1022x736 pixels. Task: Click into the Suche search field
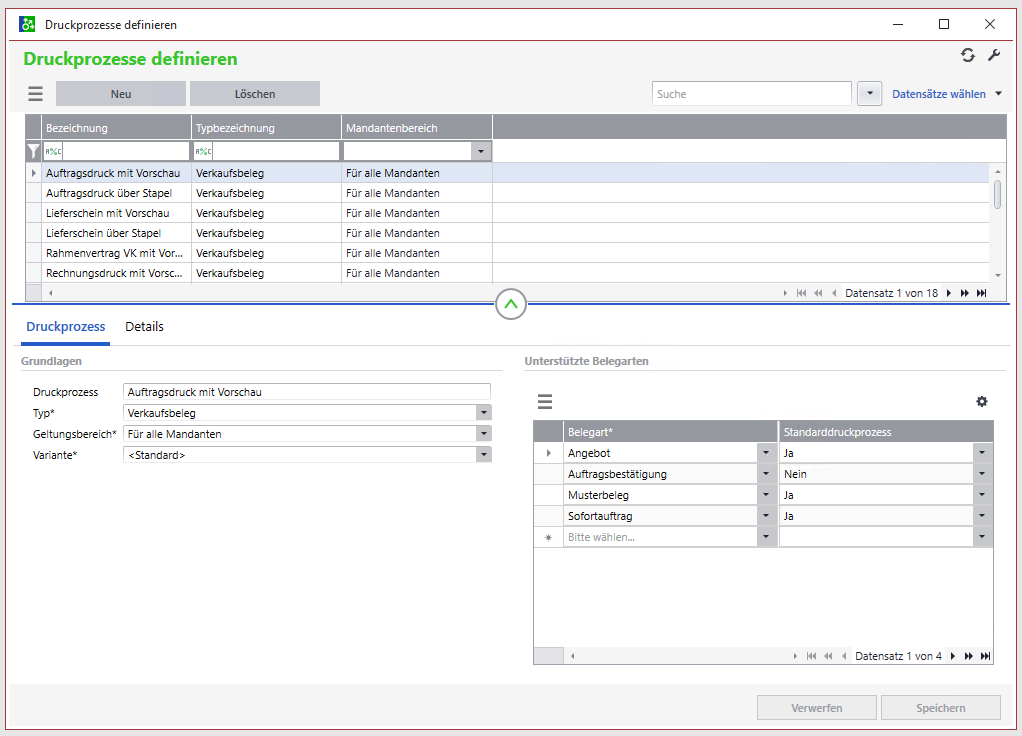751,94
